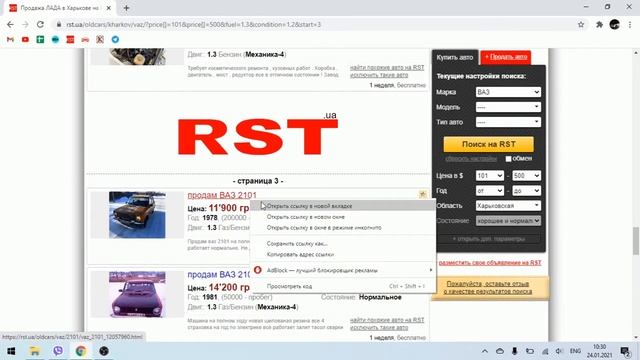Screen dimensions: 640x360
Task: Switch to the Купить авто tab
Action: (x=455, y=58)
